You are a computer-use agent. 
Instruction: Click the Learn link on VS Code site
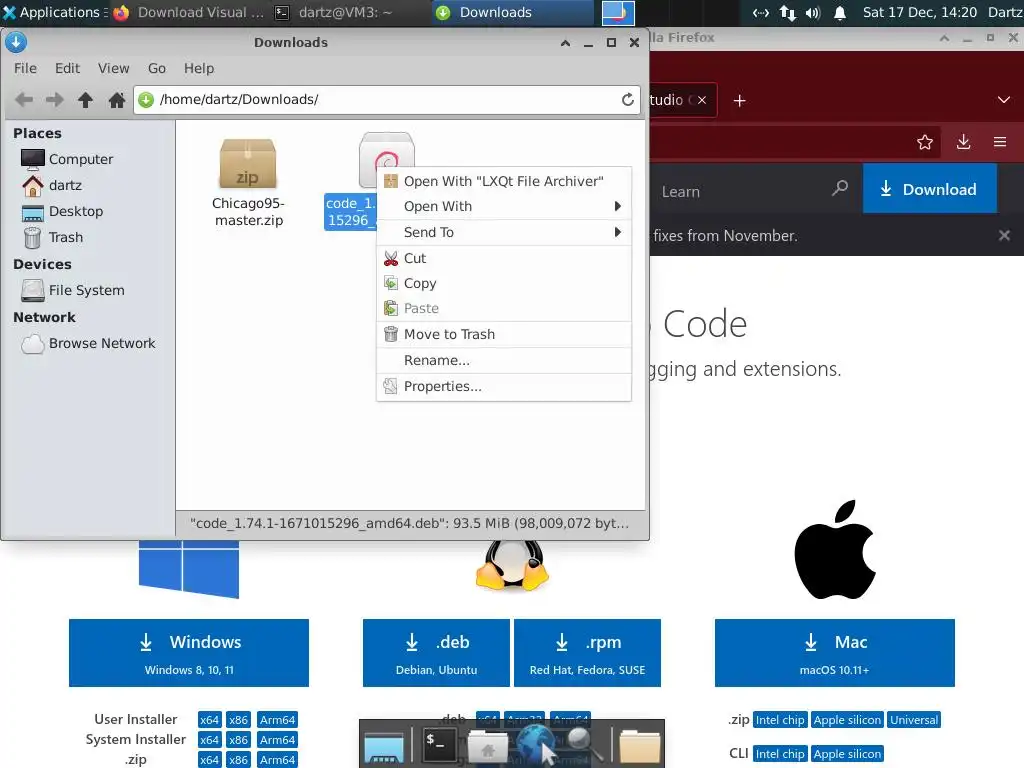(680, 191)
